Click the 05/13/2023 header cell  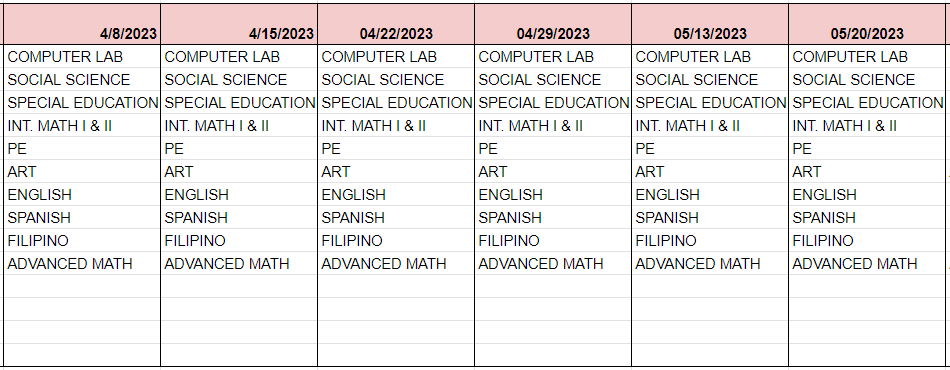709,24
